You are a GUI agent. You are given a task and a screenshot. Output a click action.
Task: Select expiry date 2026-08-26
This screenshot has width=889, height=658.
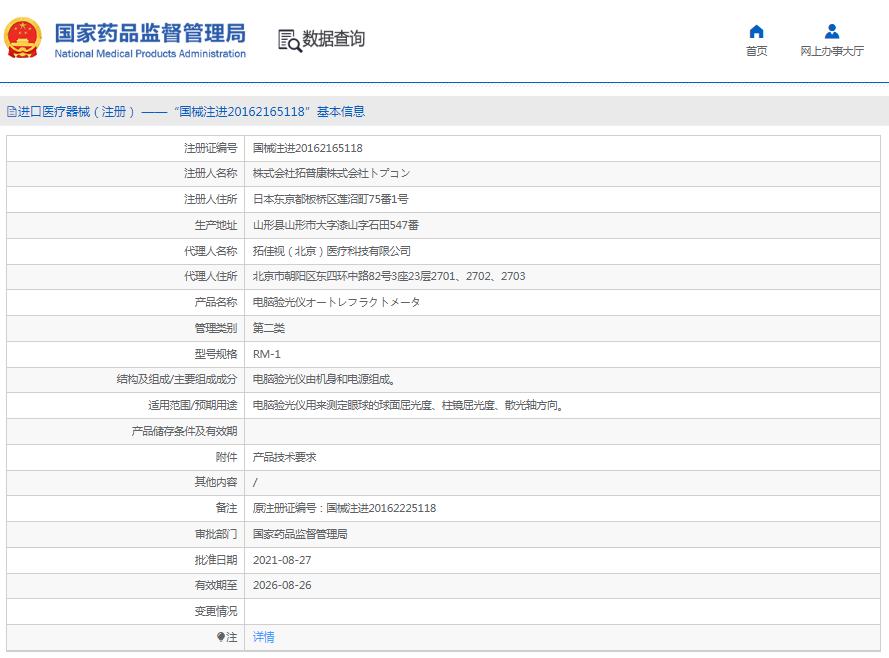[282, 585]
